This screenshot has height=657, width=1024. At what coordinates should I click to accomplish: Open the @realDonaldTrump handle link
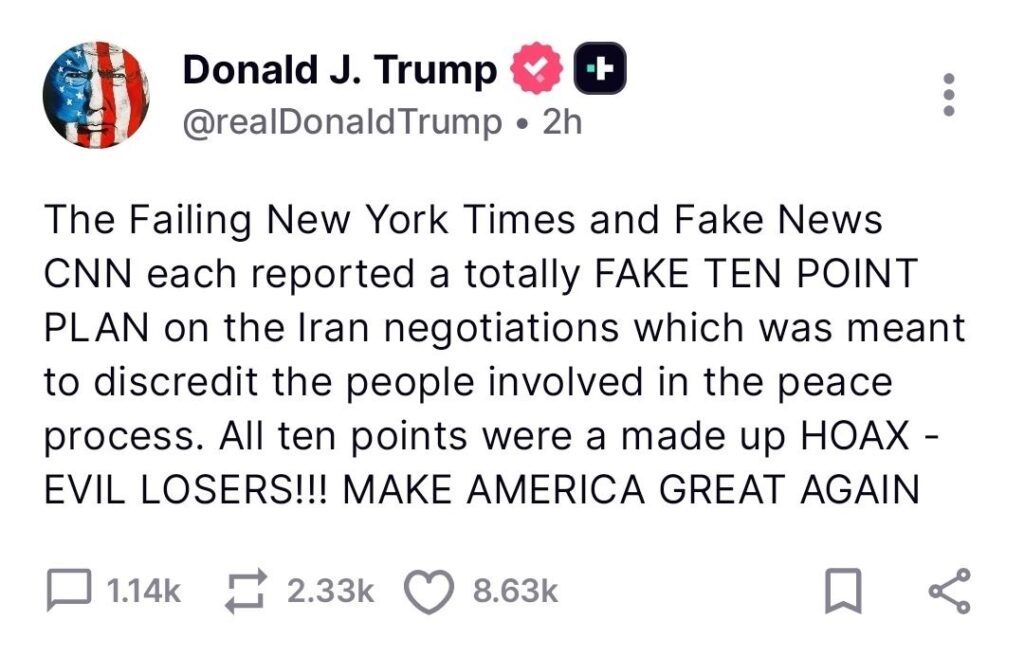click(341, 122)
